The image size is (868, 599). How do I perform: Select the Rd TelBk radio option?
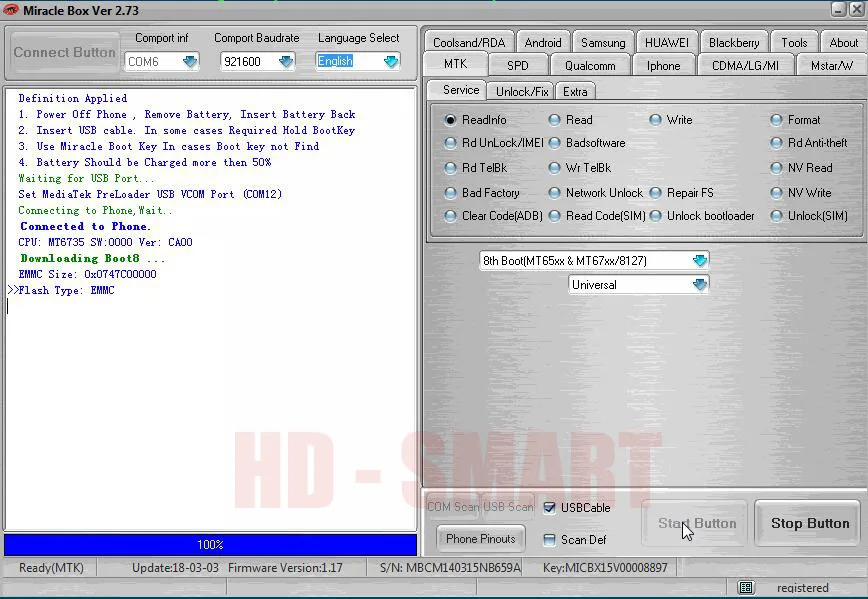coord(450,168)
